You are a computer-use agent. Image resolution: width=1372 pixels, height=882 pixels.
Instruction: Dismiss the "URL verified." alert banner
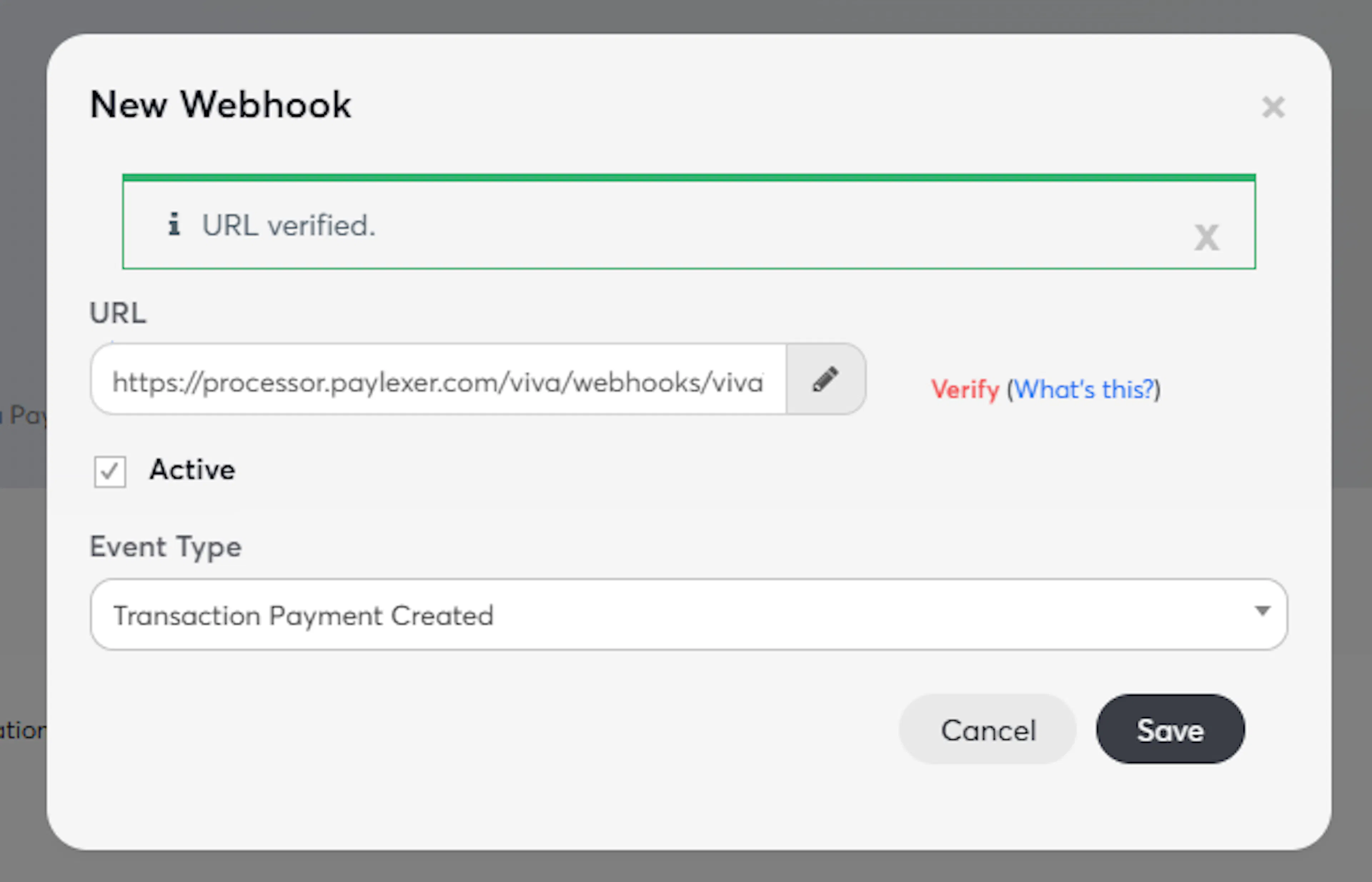point(1207,237)
